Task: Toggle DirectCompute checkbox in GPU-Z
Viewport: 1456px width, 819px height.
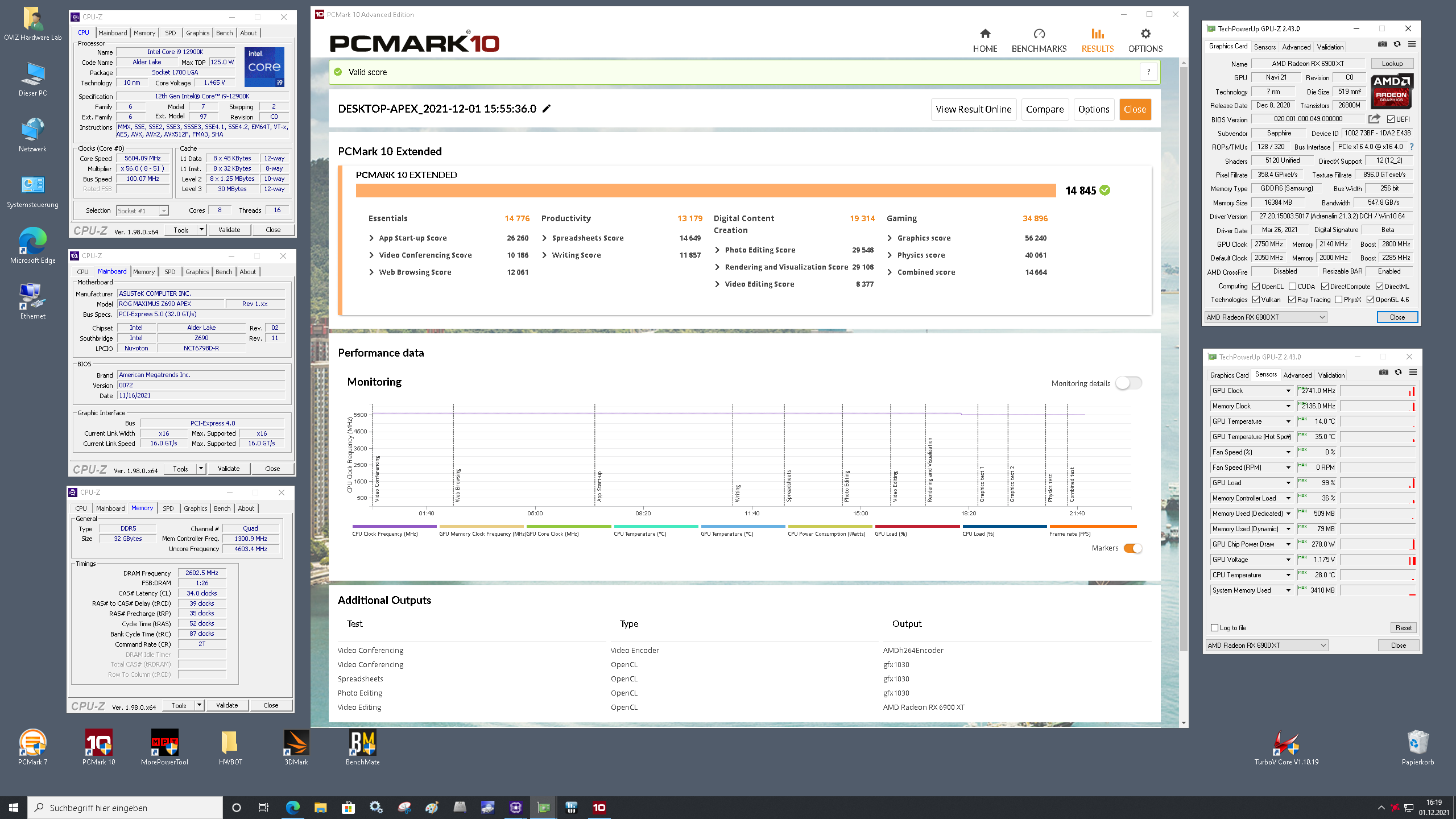Action: (1325, 286)
